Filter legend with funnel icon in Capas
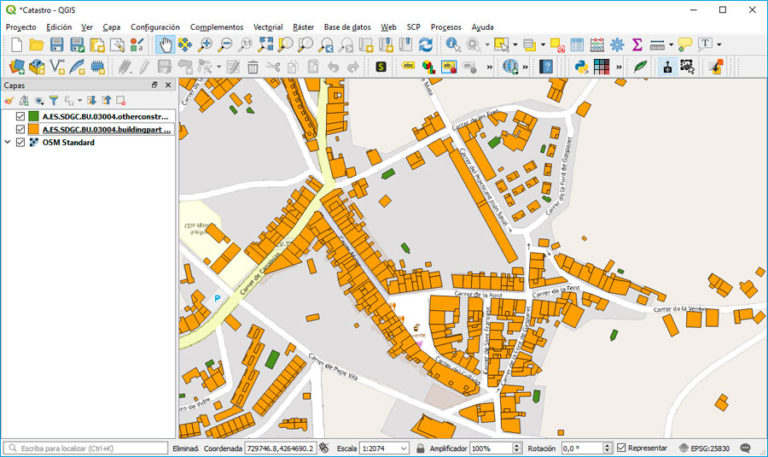Image resolution: width=768 pixels, height=457 pixels. click(x=53, y=101)
